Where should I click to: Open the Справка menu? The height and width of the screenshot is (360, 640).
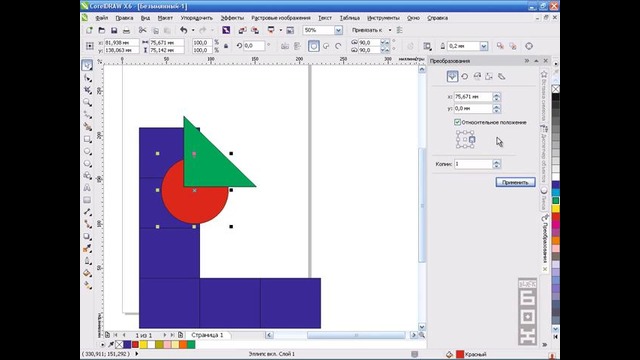(438, 18)
